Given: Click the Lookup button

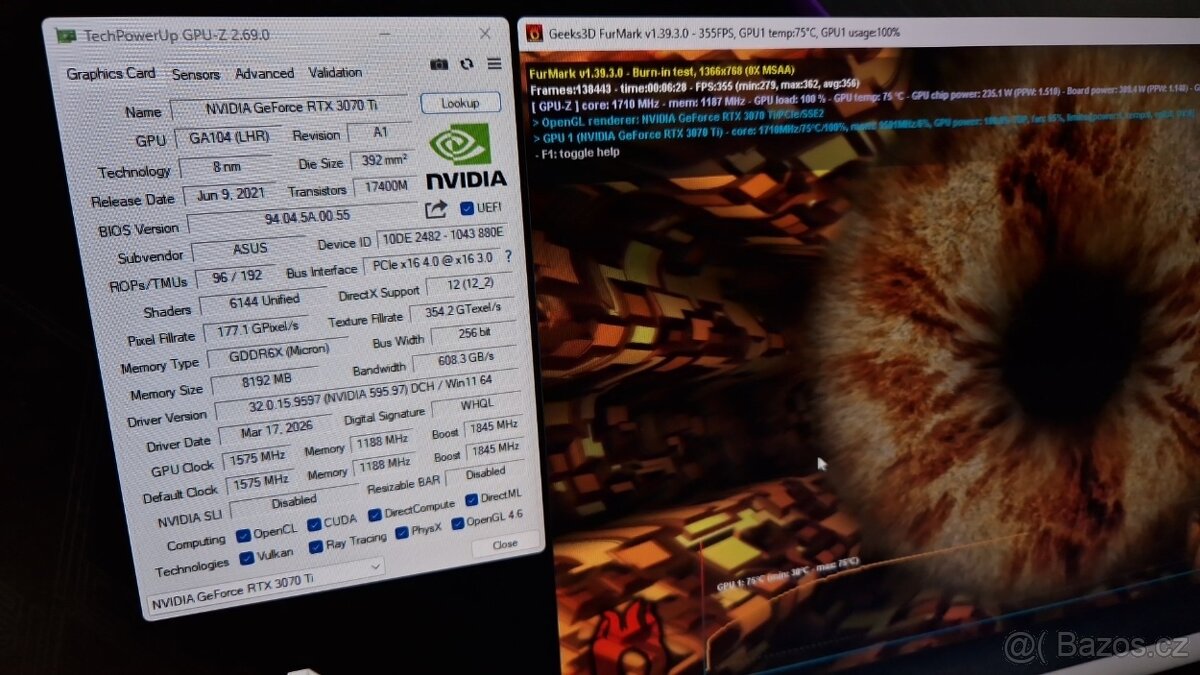Looking at the screenshot, I should point(461,102).
